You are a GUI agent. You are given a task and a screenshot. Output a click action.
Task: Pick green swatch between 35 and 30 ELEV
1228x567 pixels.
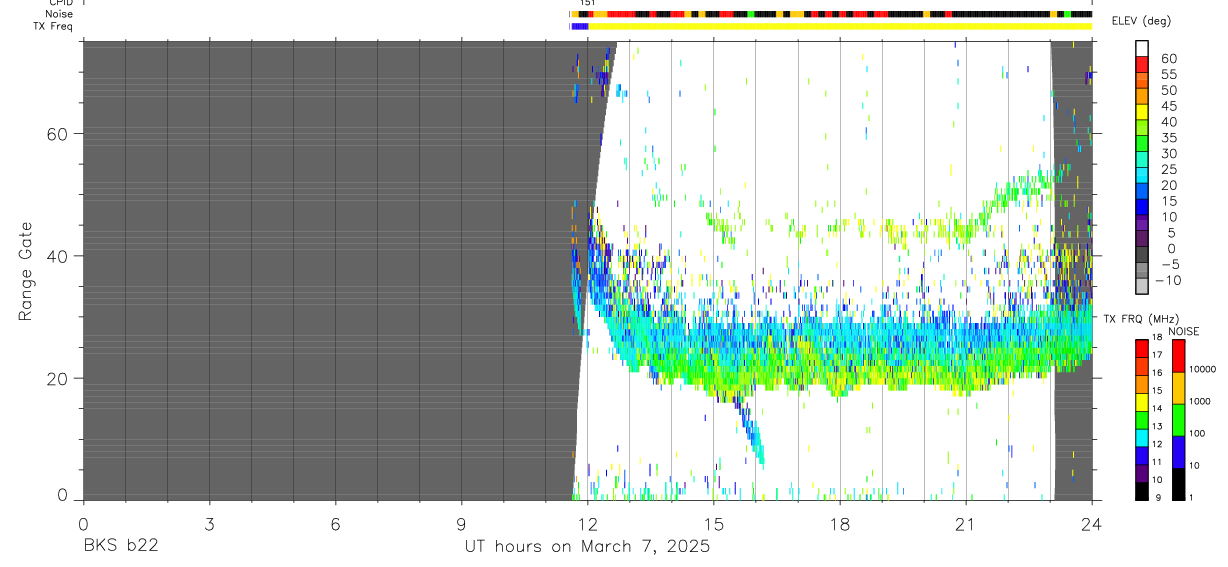1142,144
